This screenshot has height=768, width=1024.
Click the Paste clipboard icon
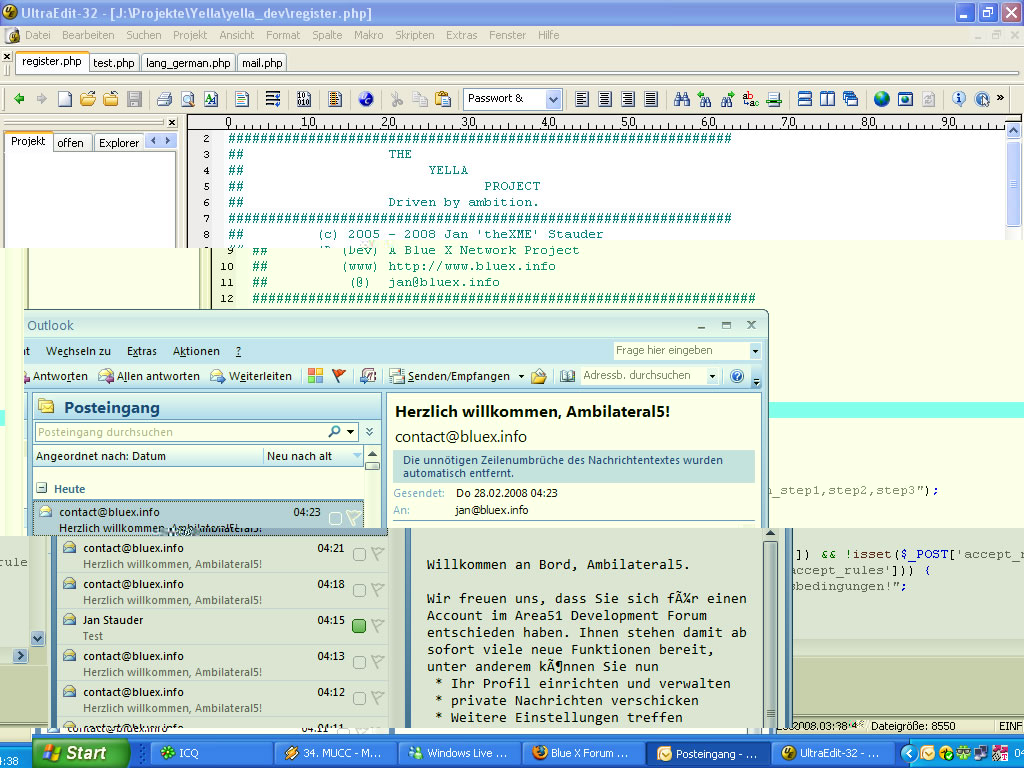coord(440,99)
